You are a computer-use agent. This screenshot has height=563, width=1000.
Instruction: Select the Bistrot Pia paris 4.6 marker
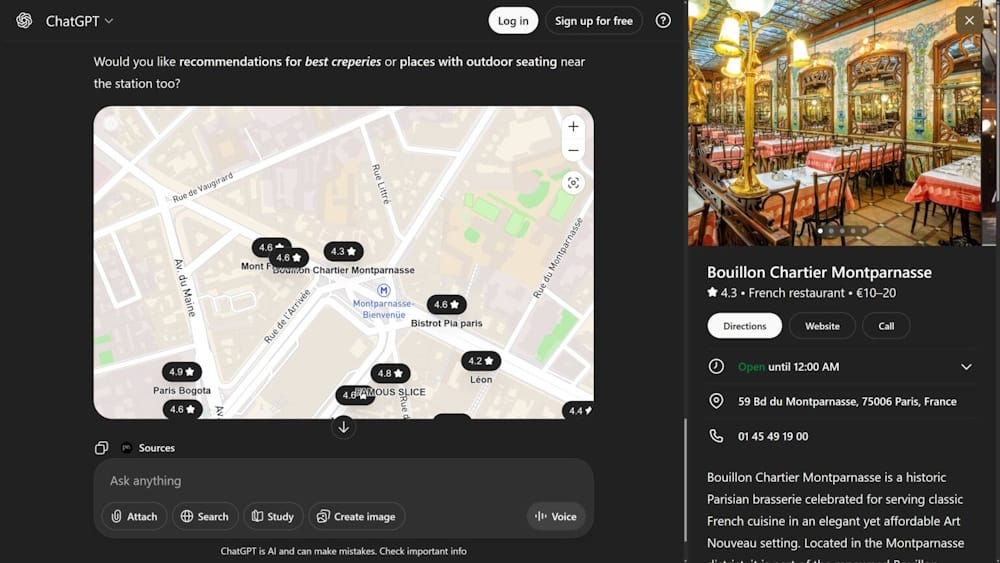click(447, 304)
